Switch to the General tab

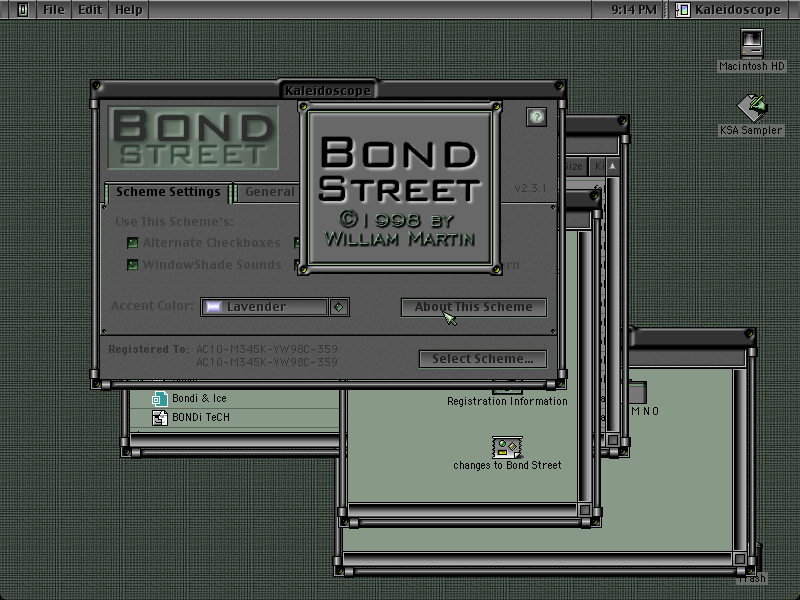(x=268, y=192)
